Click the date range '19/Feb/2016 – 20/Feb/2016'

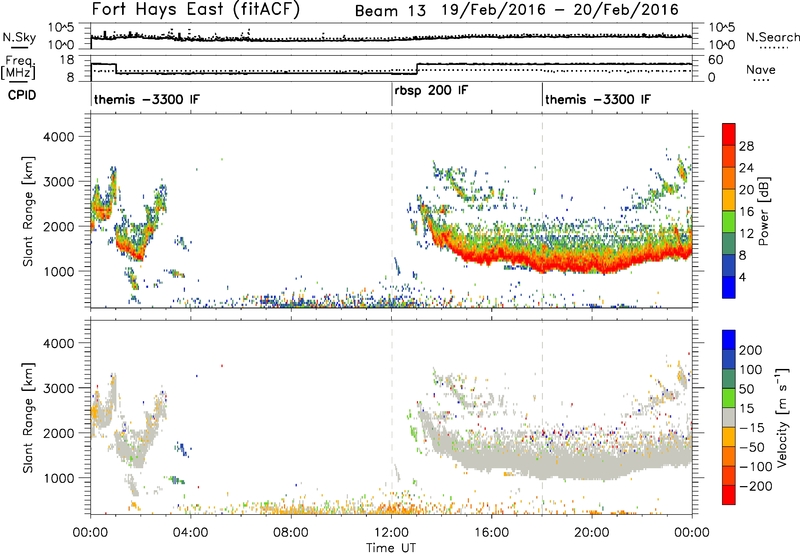(560, 10)
